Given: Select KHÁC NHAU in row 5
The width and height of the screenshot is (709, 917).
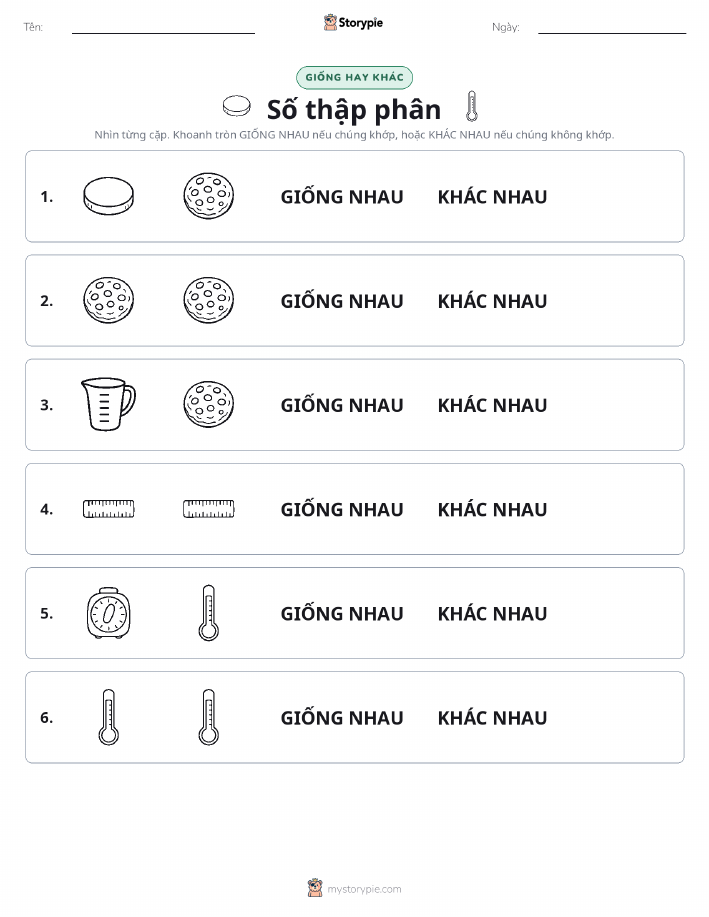Looking at the screenshot, I should pyautogui.click(x=493, y=613).
